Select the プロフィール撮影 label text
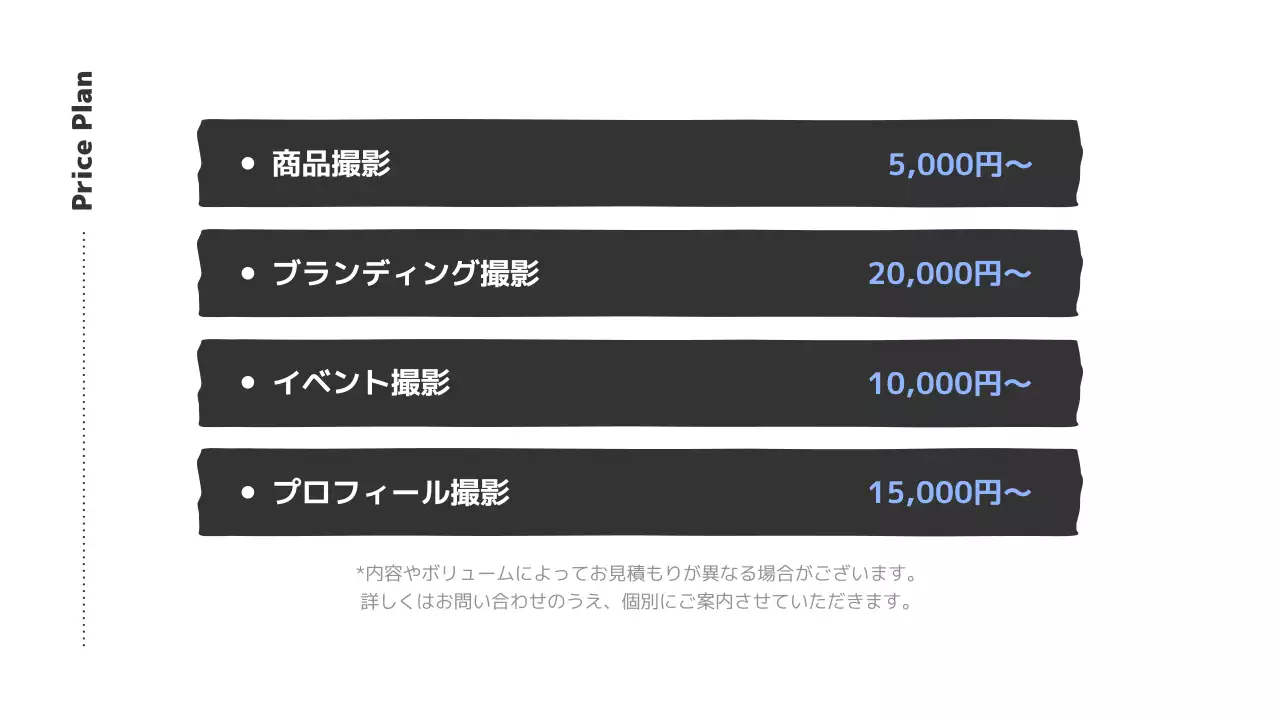The image size is (1280, 720). pyautogui.click(x=391, y=492)
